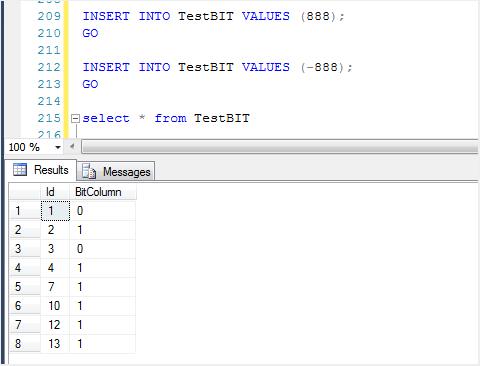This screenshot has width=480, height=366.
Task: Select row header number 8
Action: coord(25,344)
